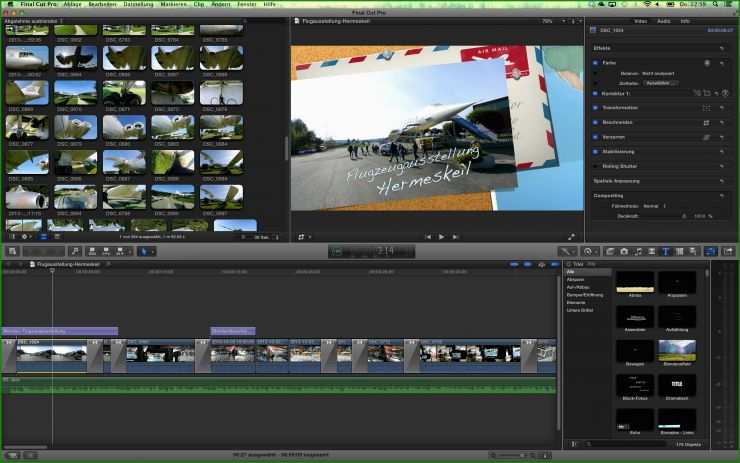Toggle the Farbe effect checkbox
Screen dimensions: 740x463
coord(596,63)
